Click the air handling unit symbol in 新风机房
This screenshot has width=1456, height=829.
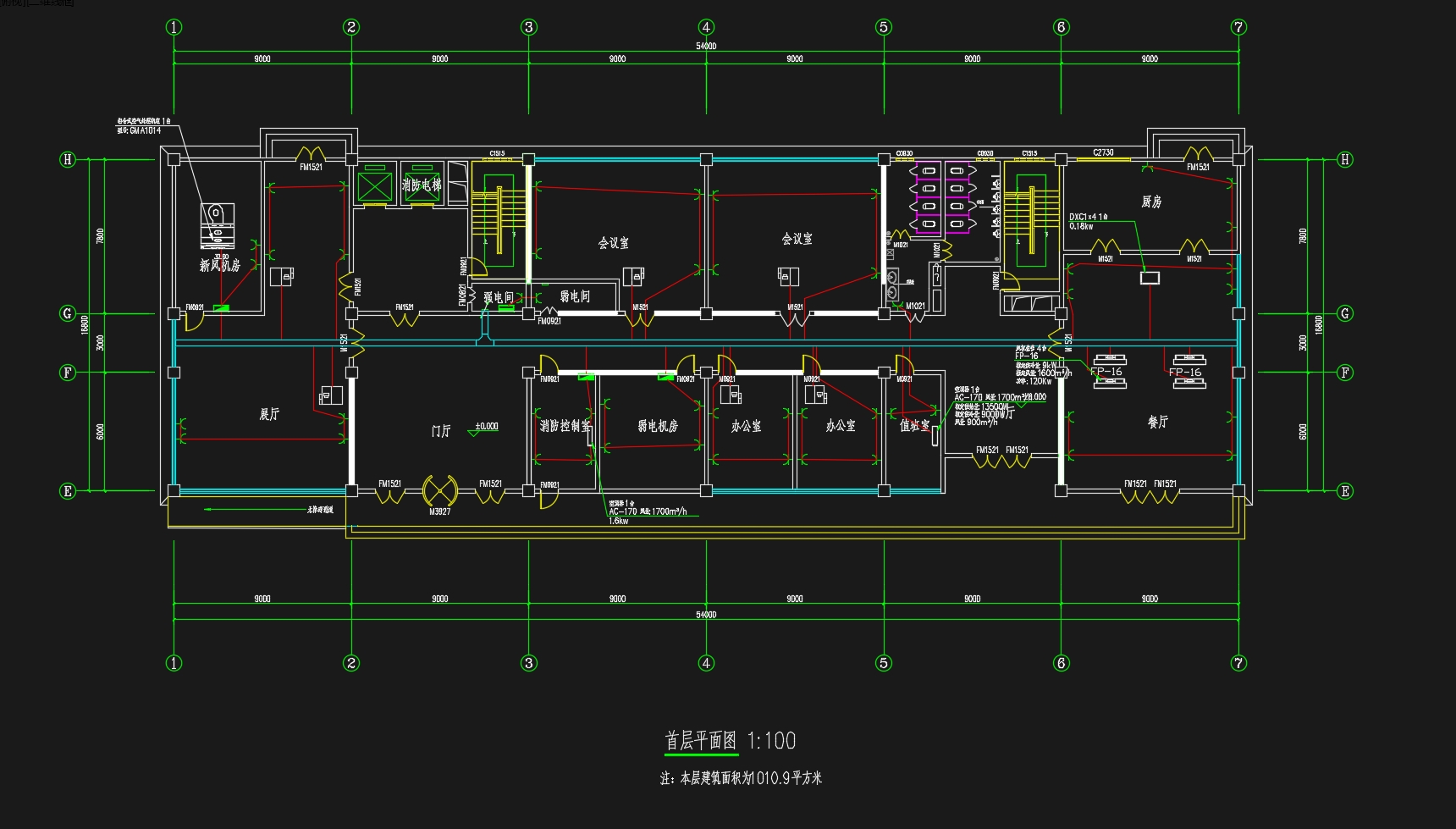coord(218,226)
